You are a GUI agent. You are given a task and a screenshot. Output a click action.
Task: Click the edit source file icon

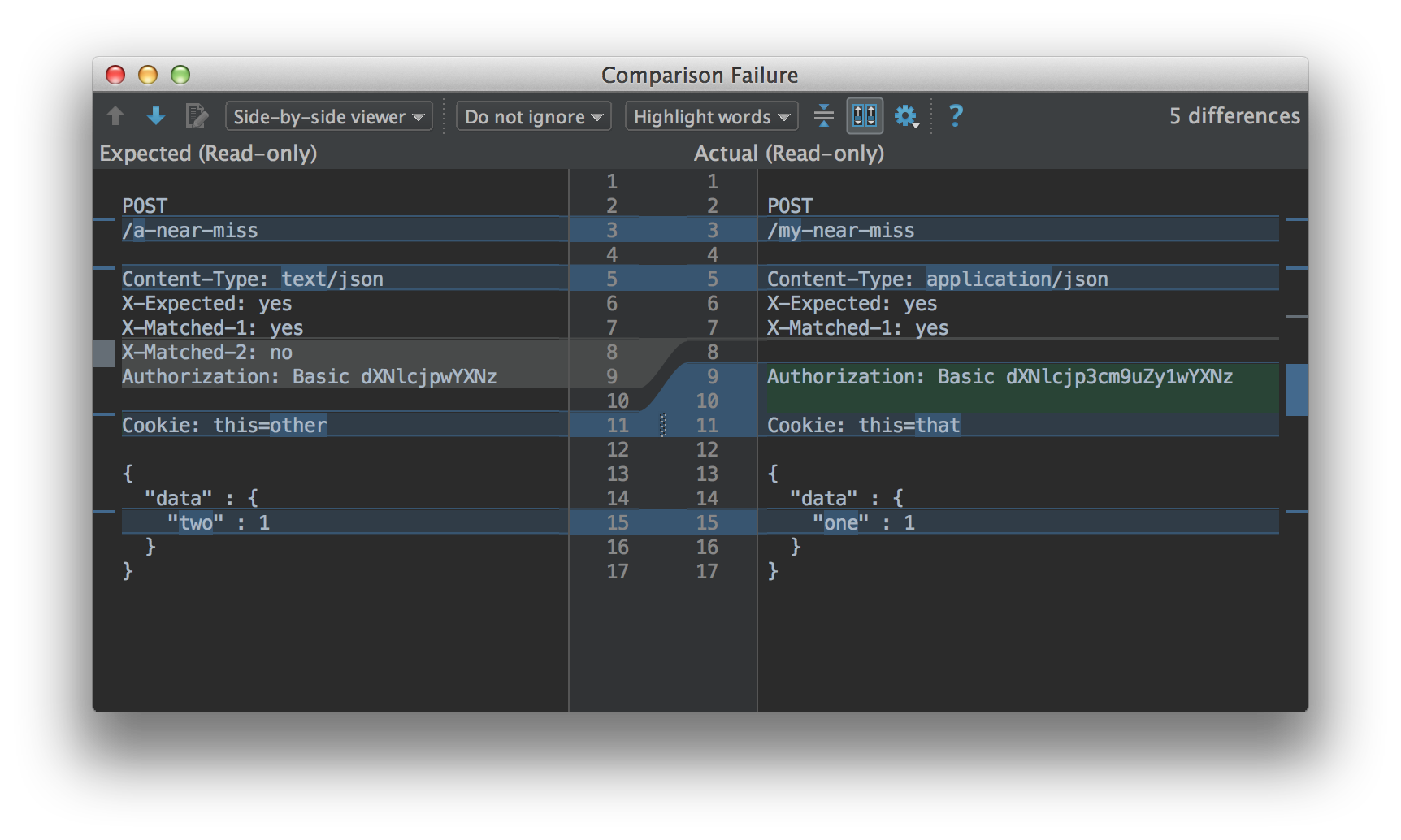(196, 116)
